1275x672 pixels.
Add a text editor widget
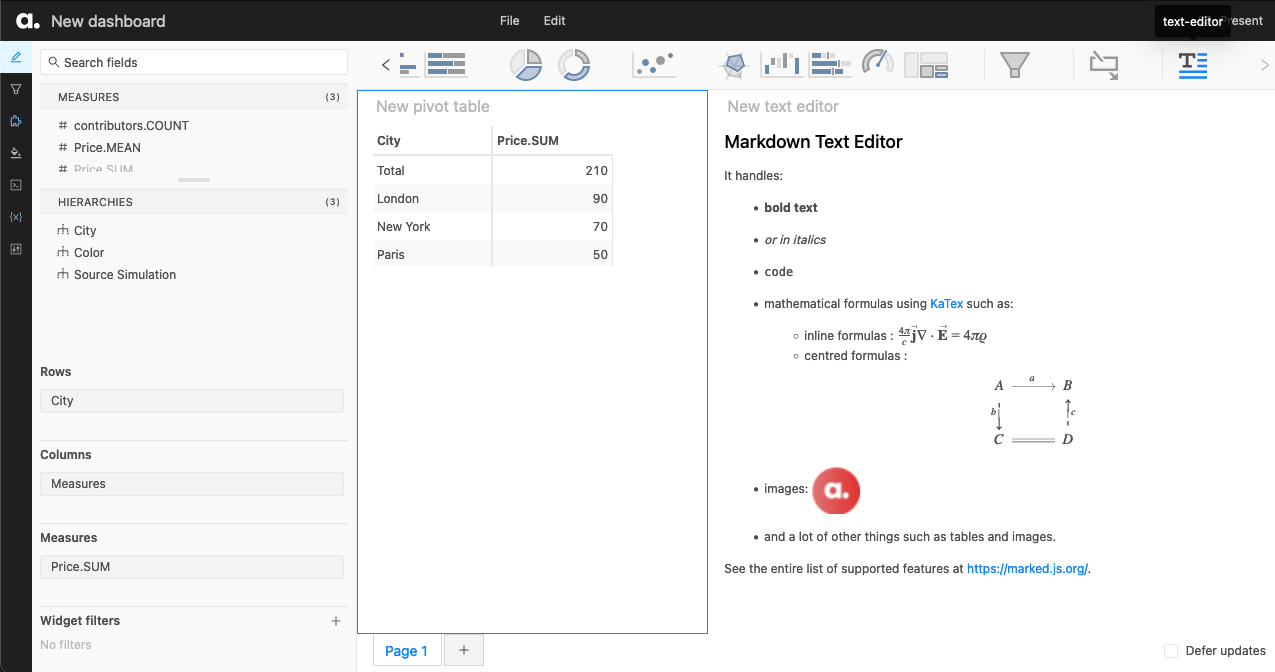click(1192, 64)
